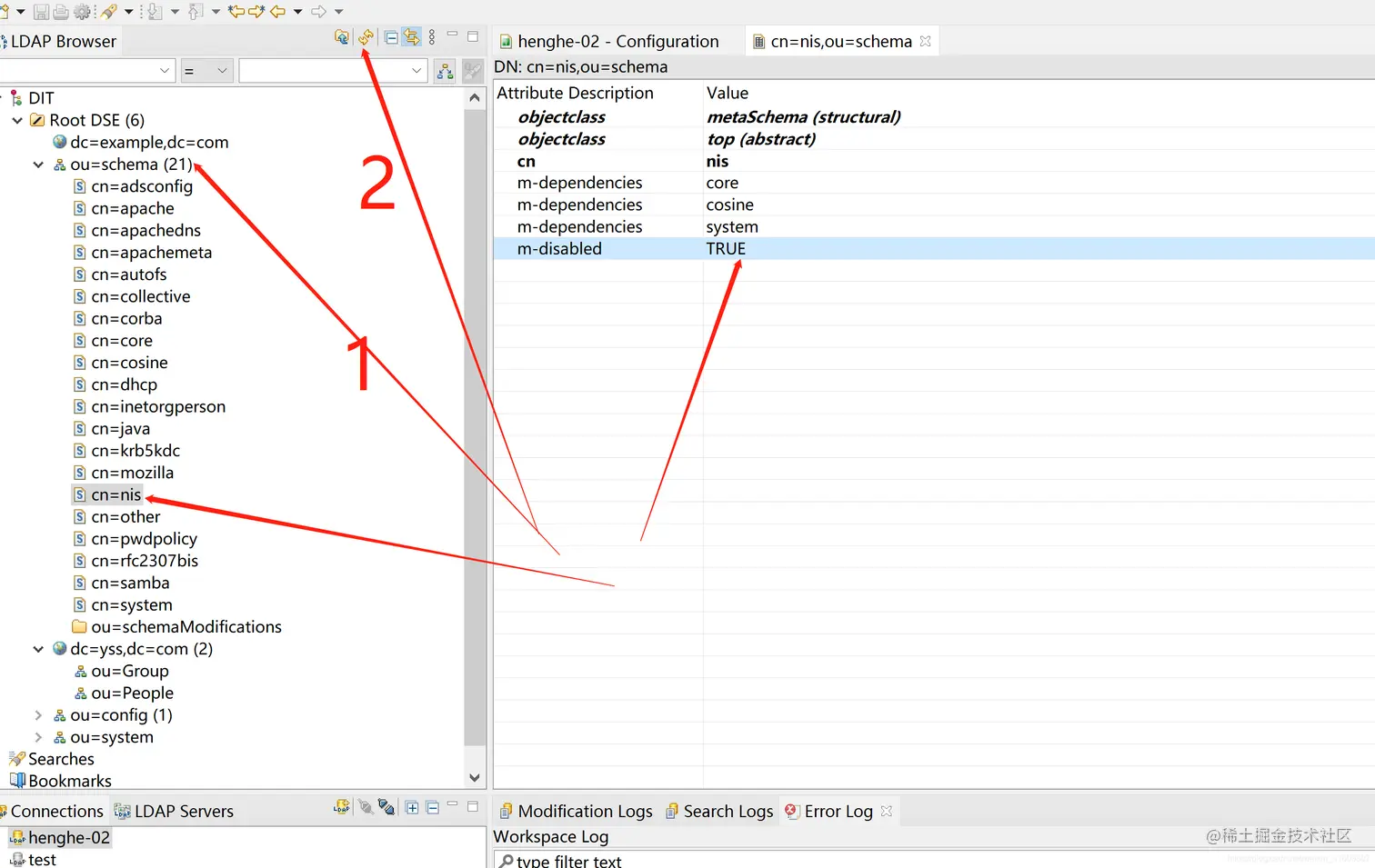Click the pen wizard toolbar icon
Image resolution: width=1375 pixels, height=868 pixels.
(109, 12)
